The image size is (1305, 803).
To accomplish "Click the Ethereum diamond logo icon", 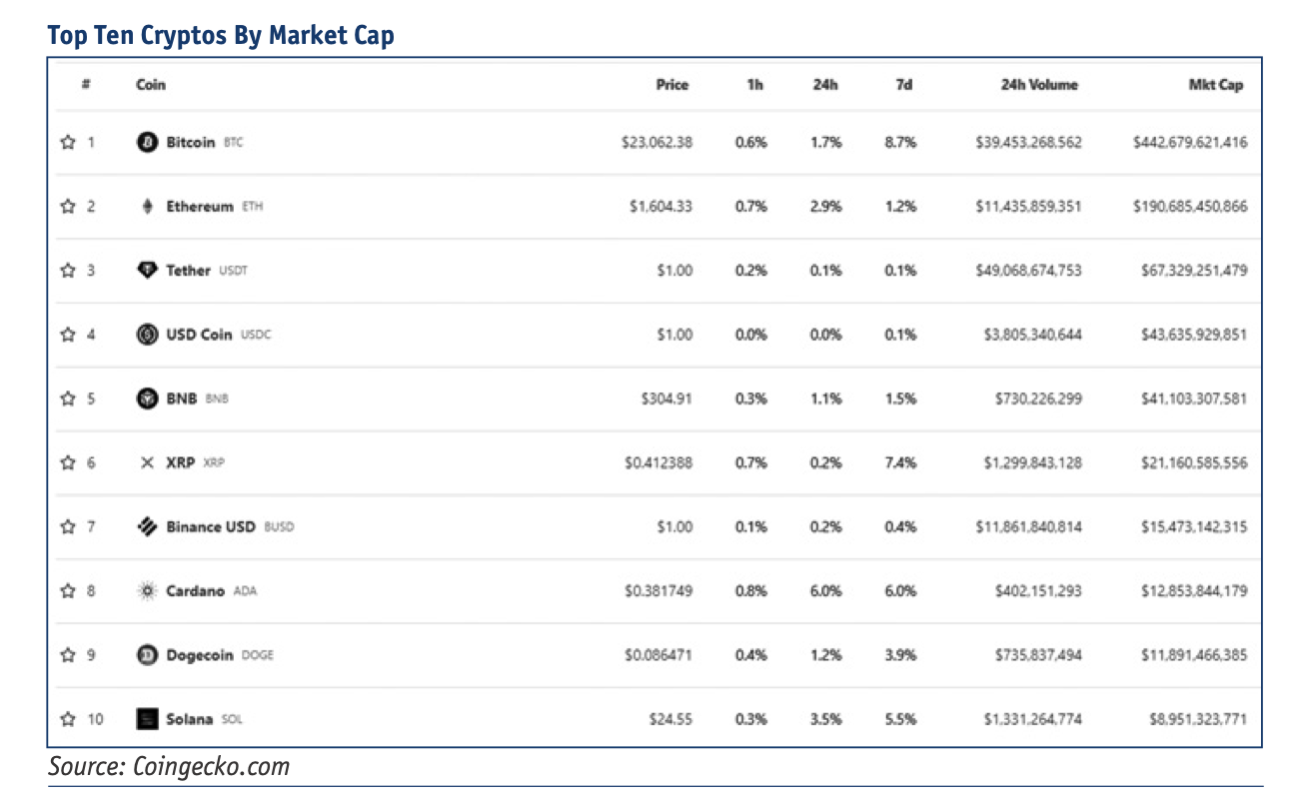I will click(147, 206).
